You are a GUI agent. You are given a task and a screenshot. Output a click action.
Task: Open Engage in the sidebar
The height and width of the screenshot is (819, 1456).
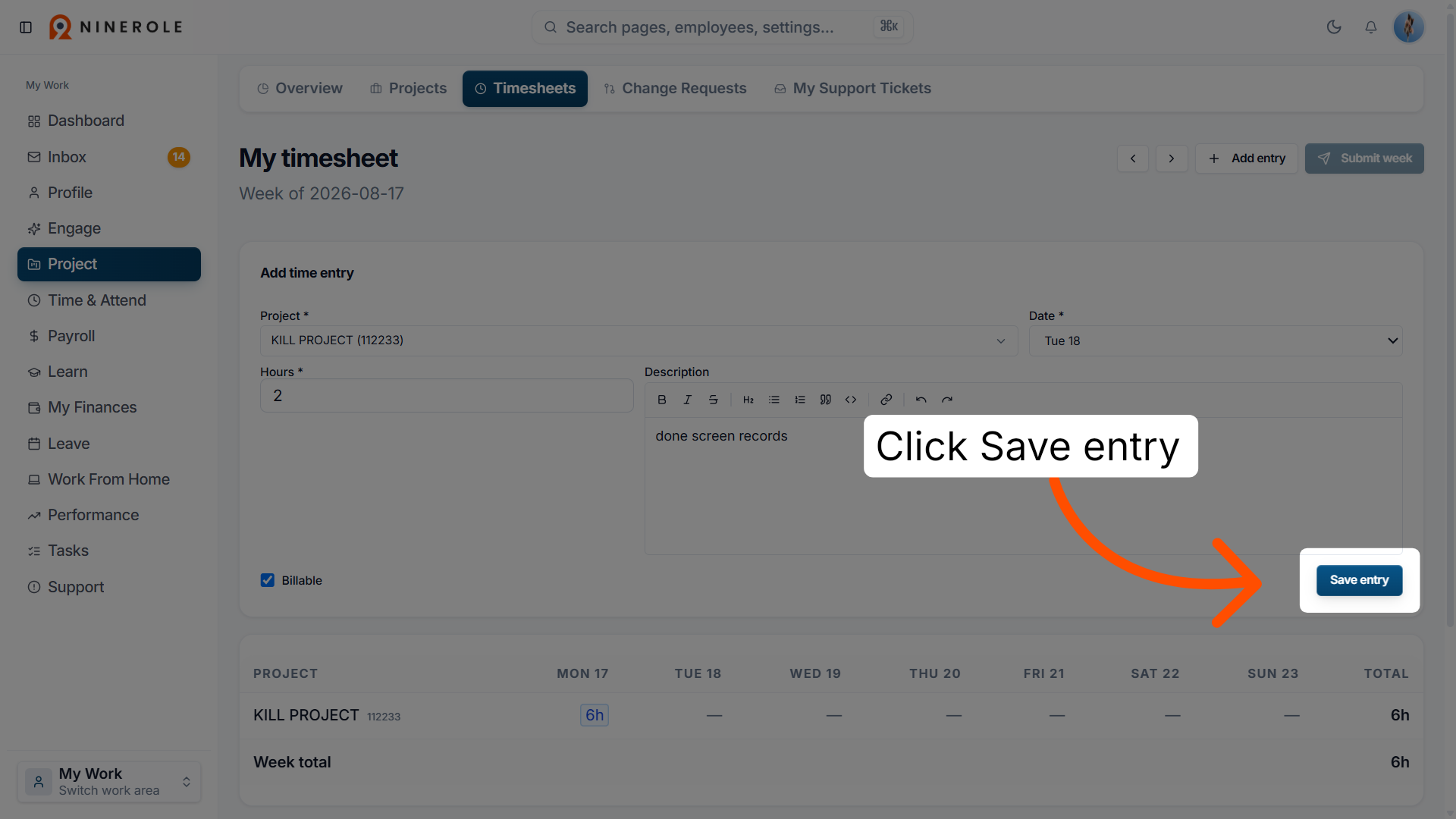click(x=109, y=228)
